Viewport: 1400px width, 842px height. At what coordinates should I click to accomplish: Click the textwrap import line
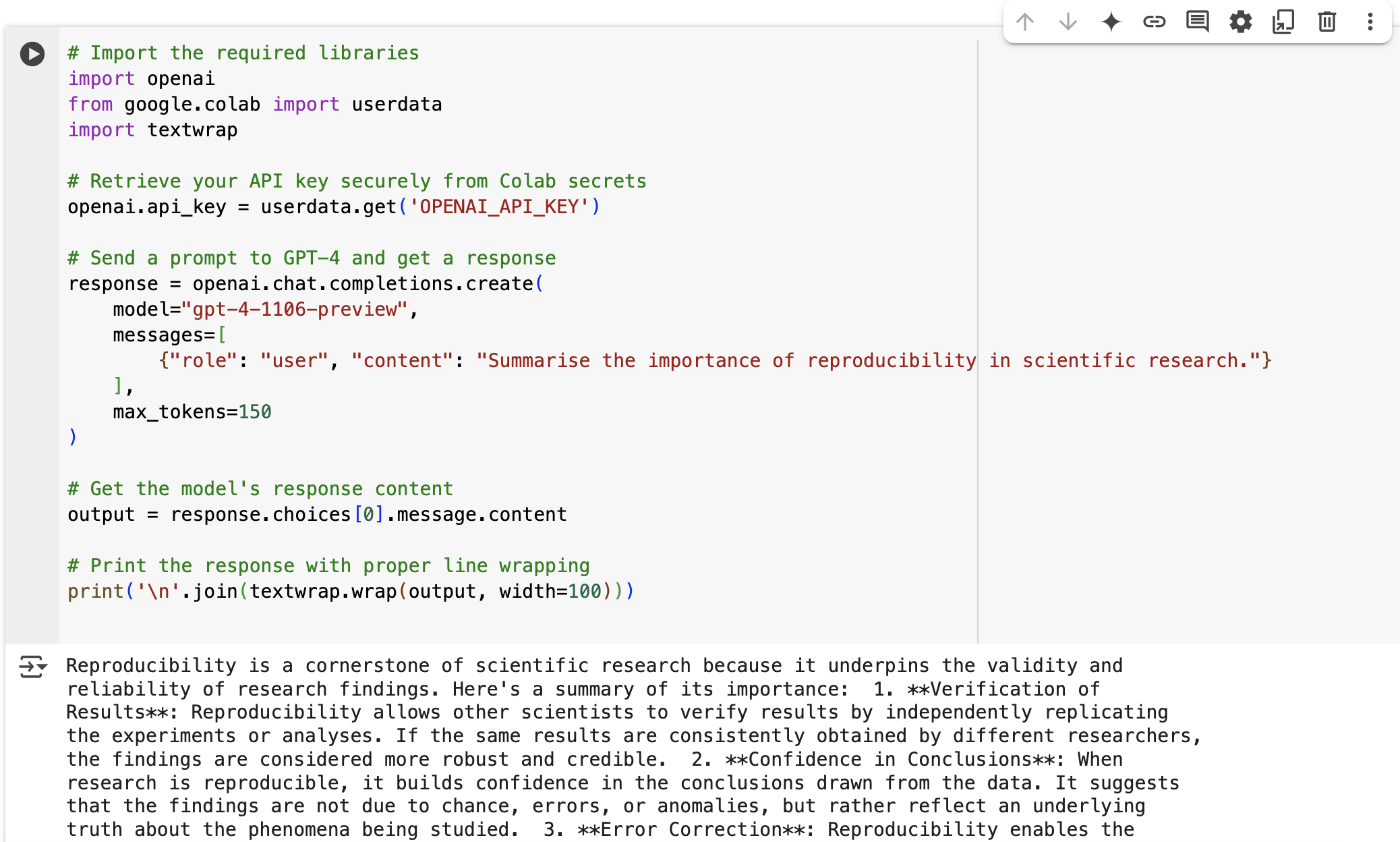click(153, 130)
